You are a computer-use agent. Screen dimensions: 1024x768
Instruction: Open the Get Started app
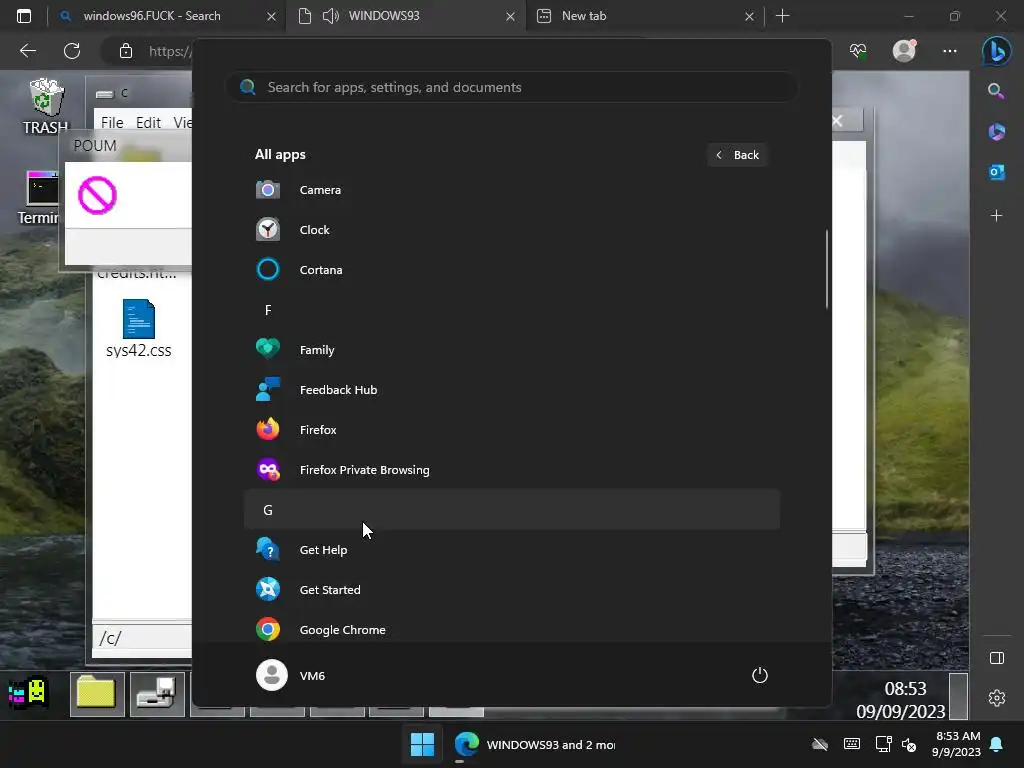pyautogui.click(x=511, y=590)
